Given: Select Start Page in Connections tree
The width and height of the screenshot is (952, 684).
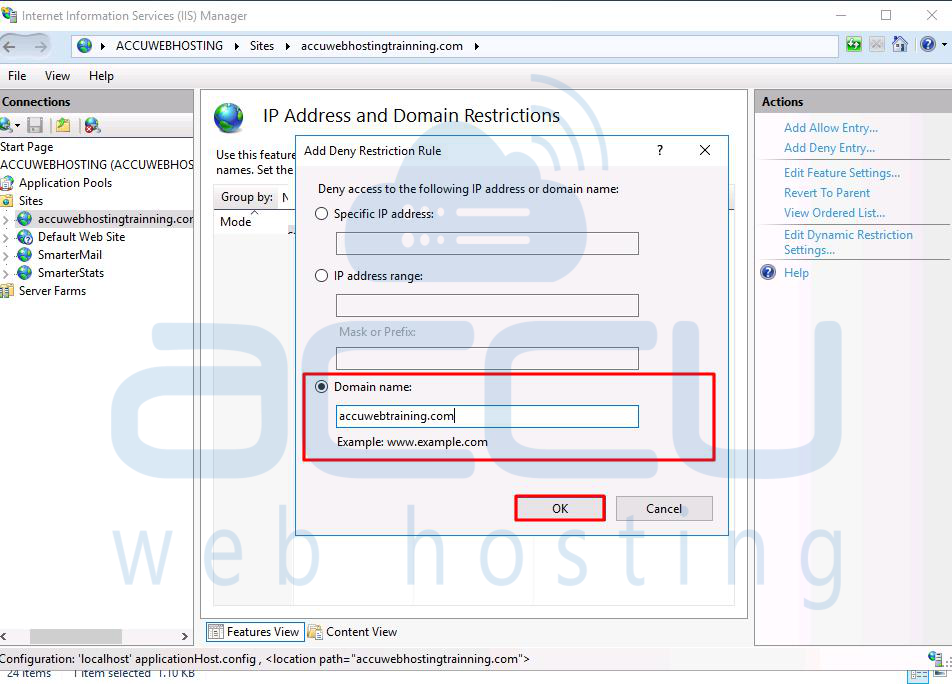Looking at the screenshot, I should pos(27,147).
